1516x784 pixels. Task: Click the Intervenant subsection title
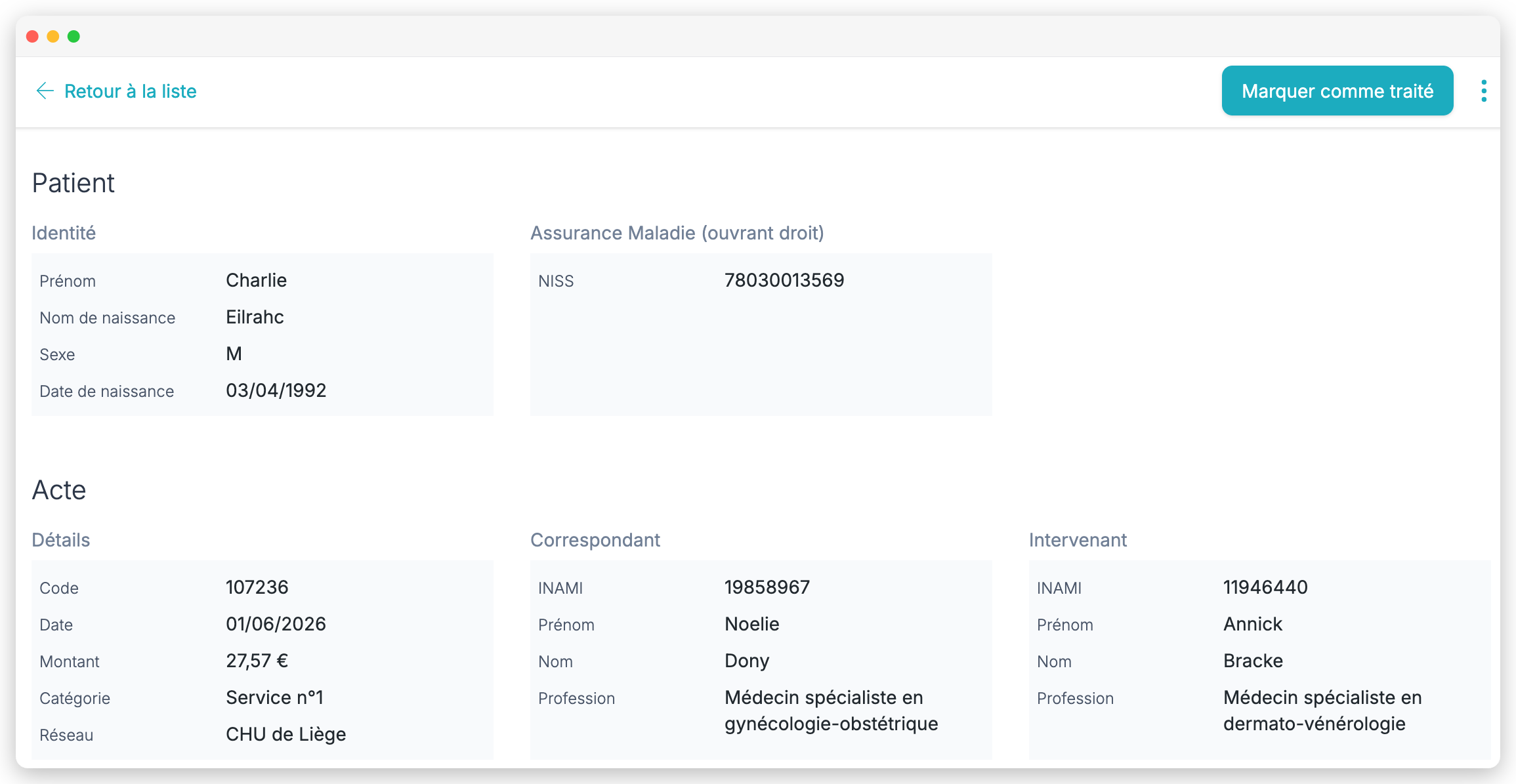tap(1078, 540)
